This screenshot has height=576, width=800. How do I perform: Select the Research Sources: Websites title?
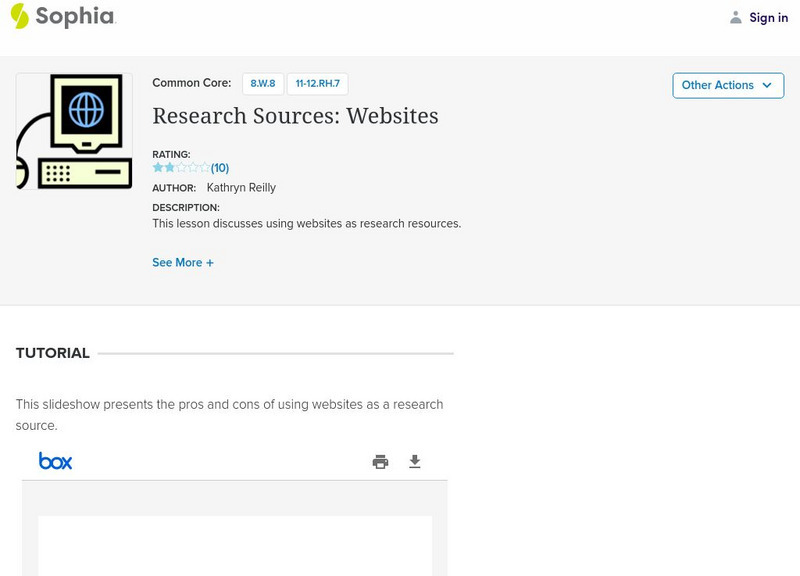tap(295, 116)
